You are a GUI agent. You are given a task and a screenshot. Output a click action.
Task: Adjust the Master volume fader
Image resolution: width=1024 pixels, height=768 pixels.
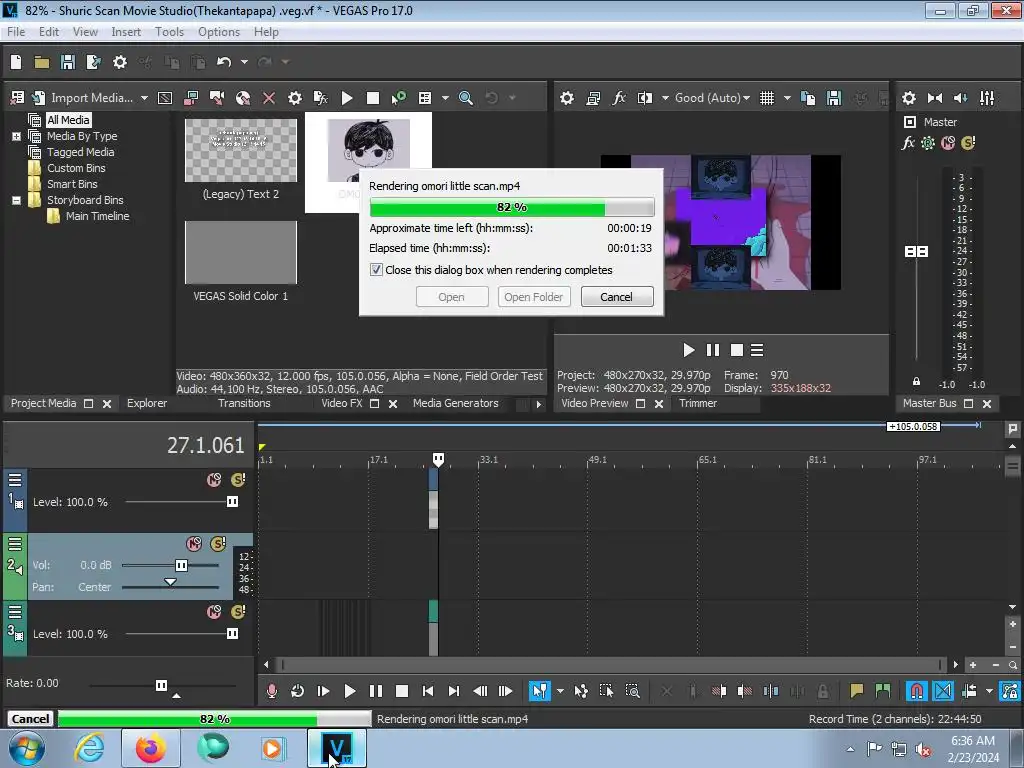point(916,251)
